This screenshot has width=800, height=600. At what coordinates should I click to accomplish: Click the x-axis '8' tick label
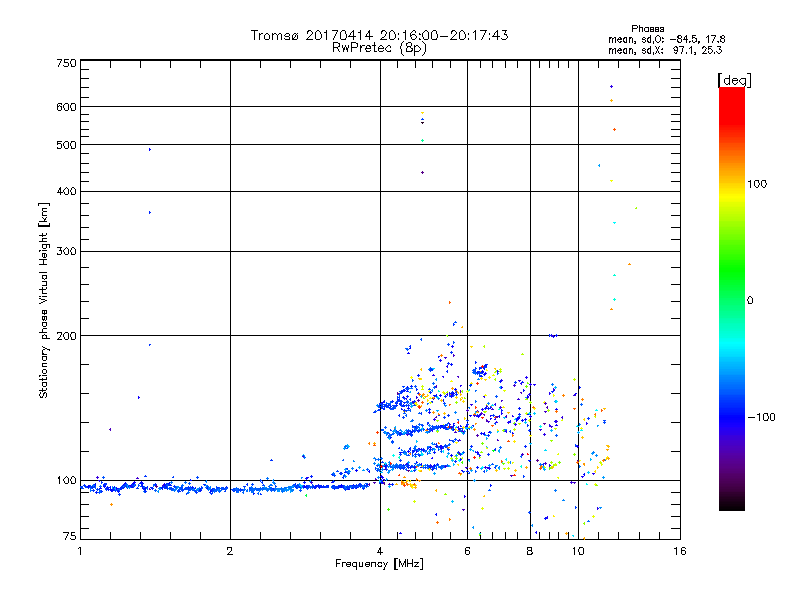(x=530, y=551)
